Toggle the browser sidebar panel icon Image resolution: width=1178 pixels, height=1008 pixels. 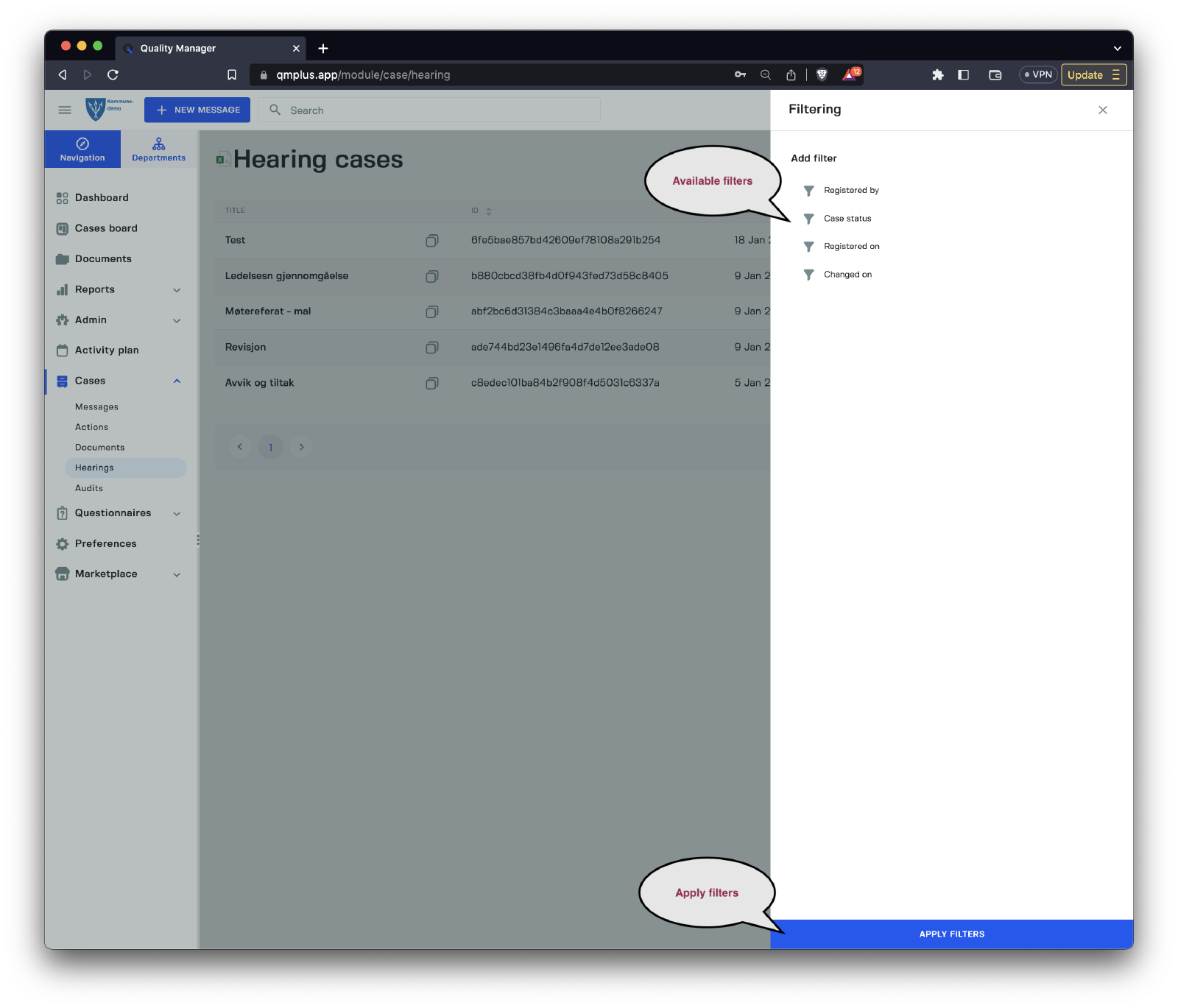(963, 74)
